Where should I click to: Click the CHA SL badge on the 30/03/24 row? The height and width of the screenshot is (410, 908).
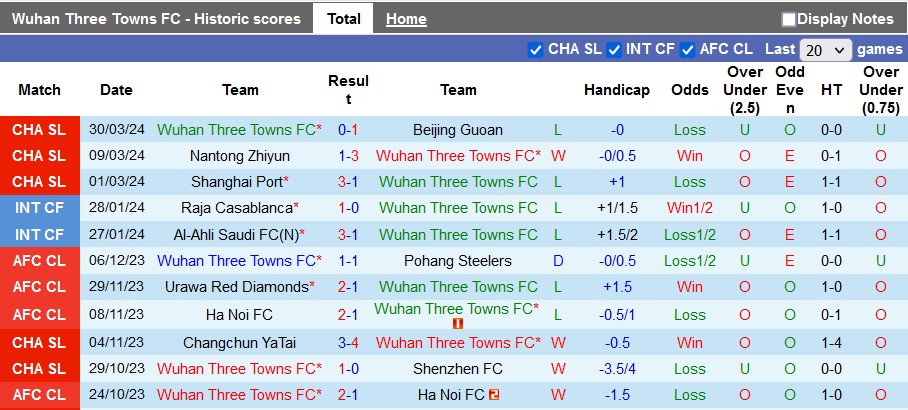40,130
